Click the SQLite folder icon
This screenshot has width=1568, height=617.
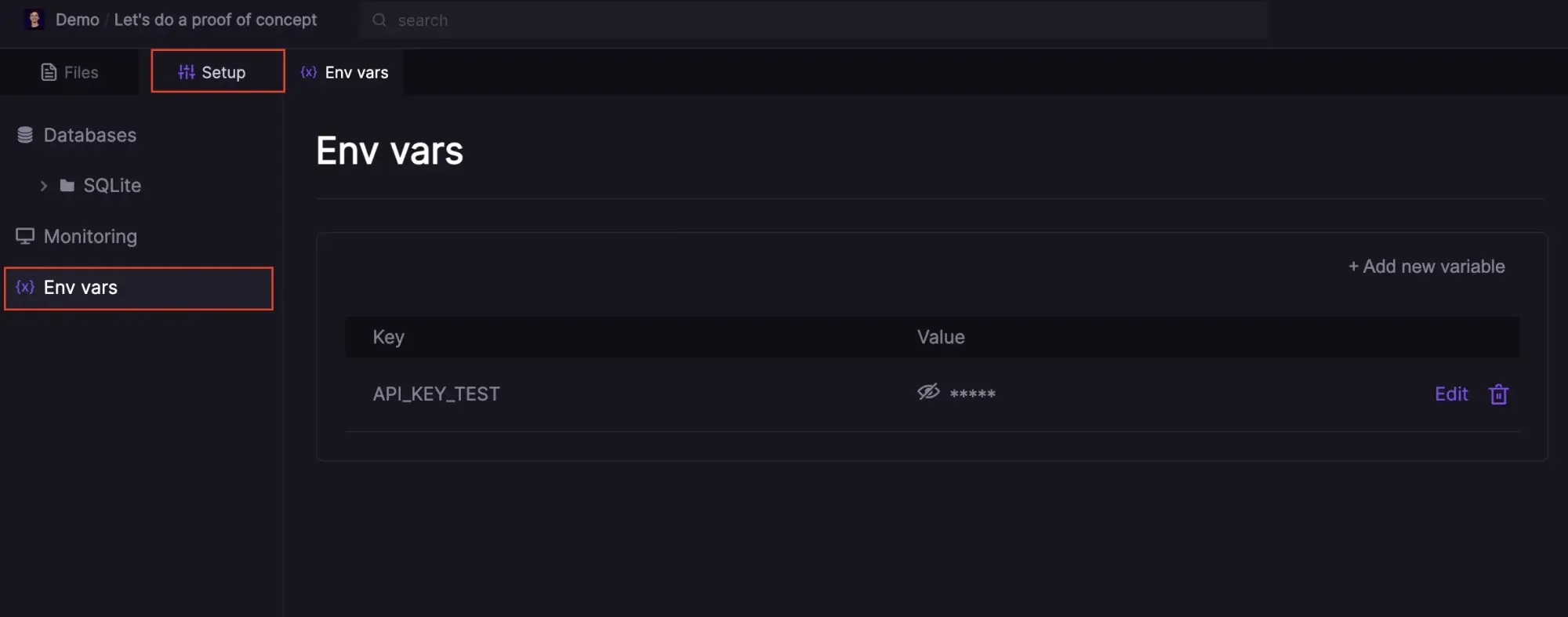(x=67, y=186)
